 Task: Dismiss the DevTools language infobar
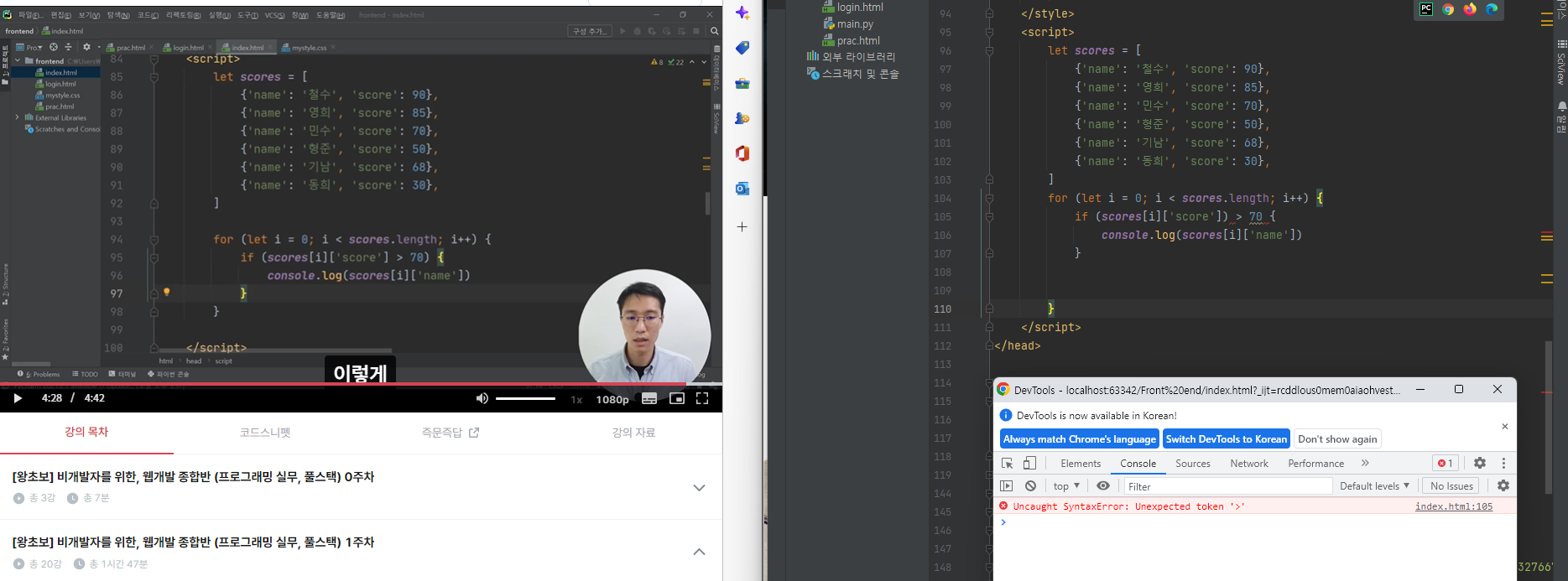[x=1505, y=427]
